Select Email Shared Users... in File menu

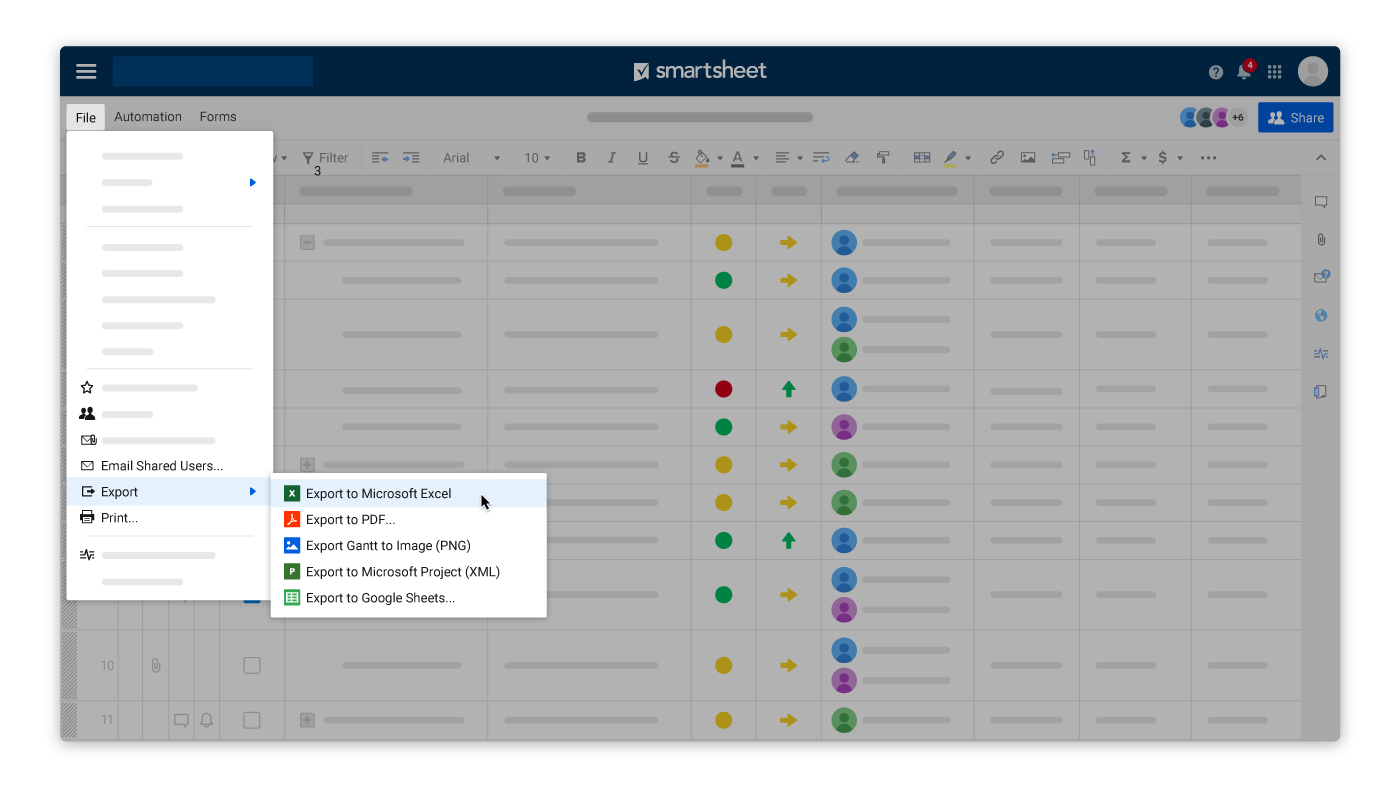coord(170,465)
